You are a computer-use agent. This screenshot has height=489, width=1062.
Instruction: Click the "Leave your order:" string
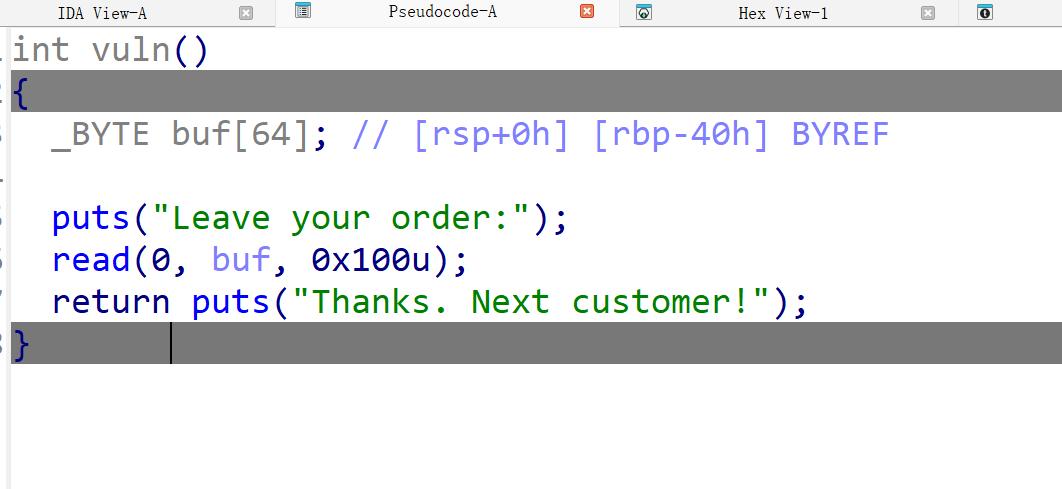(341, 218)
